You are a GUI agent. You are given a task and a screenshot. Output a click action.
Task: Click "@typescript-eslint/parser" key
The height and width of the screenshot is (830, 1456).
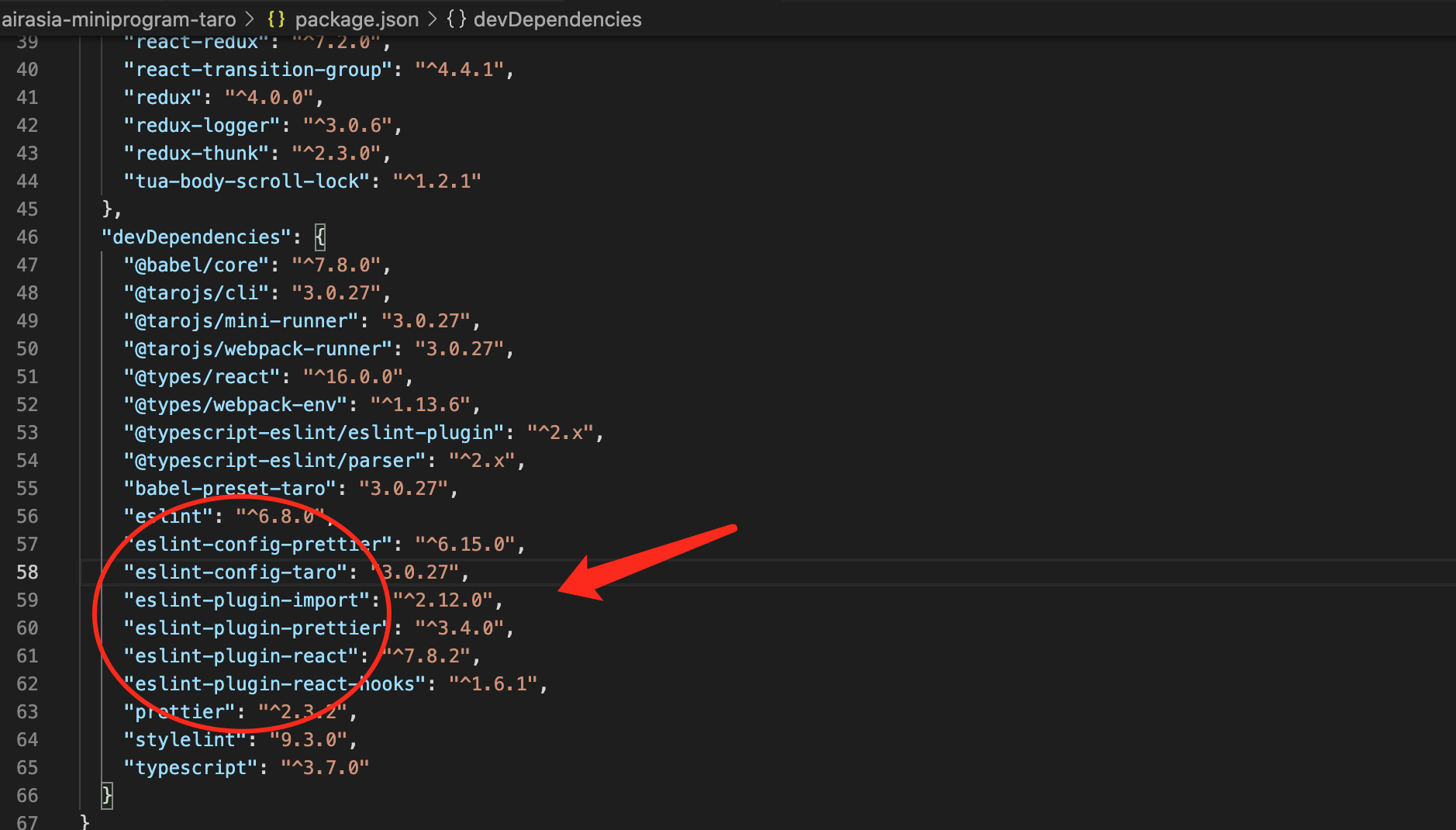274,461
